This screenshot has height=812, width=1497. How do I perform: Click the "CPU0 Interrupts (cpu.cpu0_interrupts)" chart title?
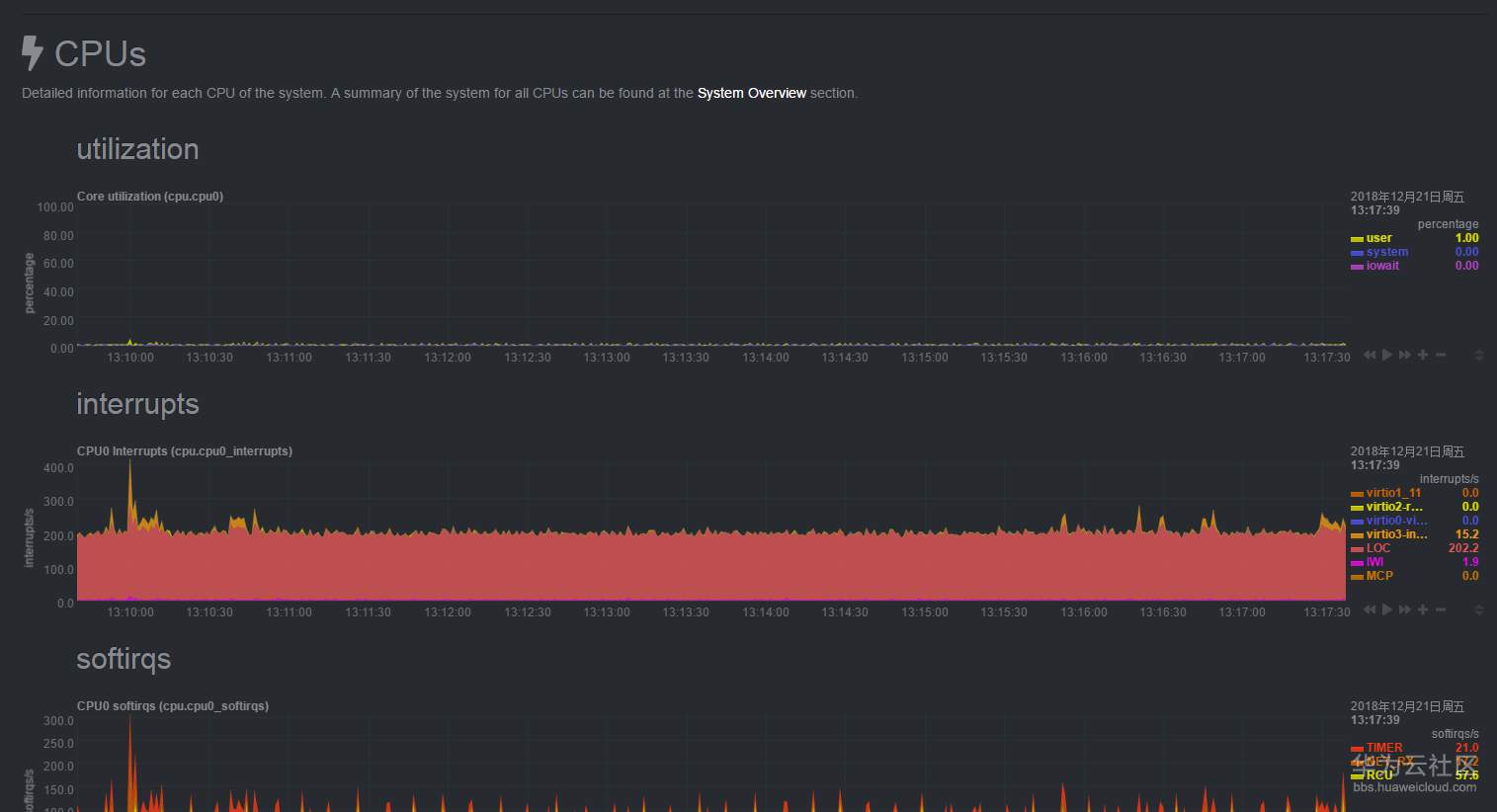pyautogui.click(x=185, y=451)
